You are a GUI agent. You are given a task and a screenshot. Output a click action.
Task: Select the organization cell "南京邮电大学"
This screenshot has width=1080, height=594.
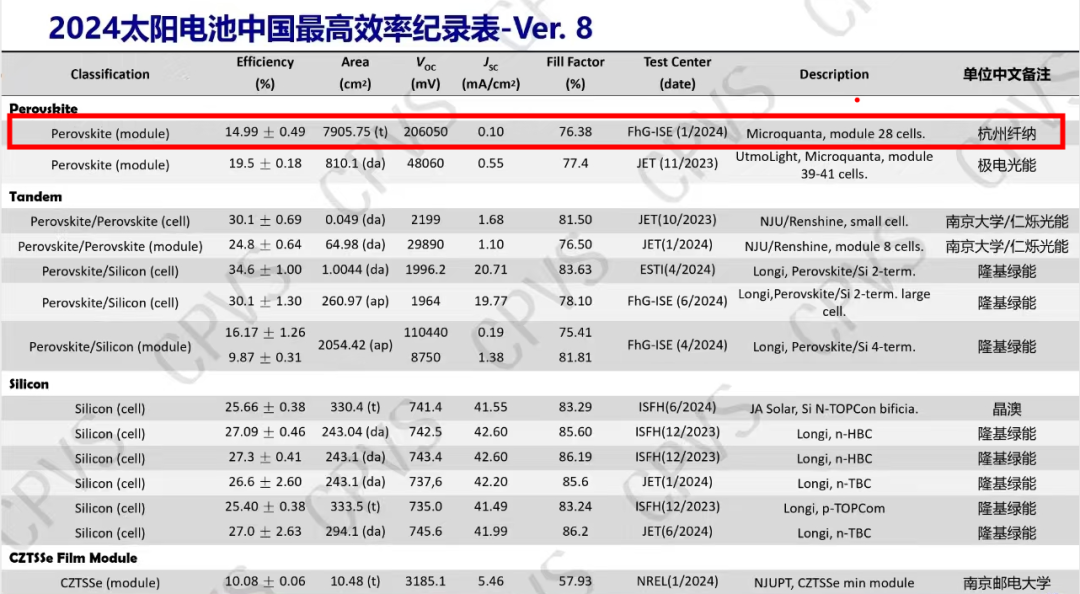click(1006, 583)
